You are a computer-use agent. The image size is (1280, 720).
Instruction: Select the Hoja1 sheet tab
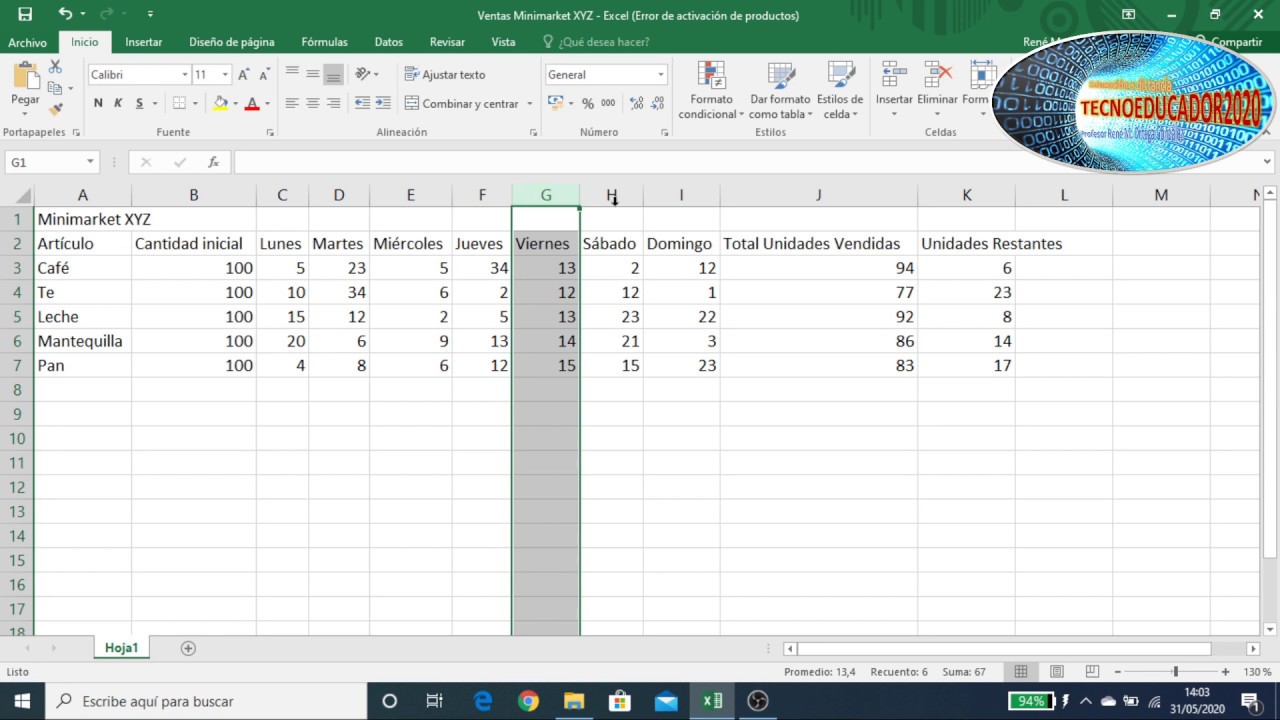tap(121, 648)
